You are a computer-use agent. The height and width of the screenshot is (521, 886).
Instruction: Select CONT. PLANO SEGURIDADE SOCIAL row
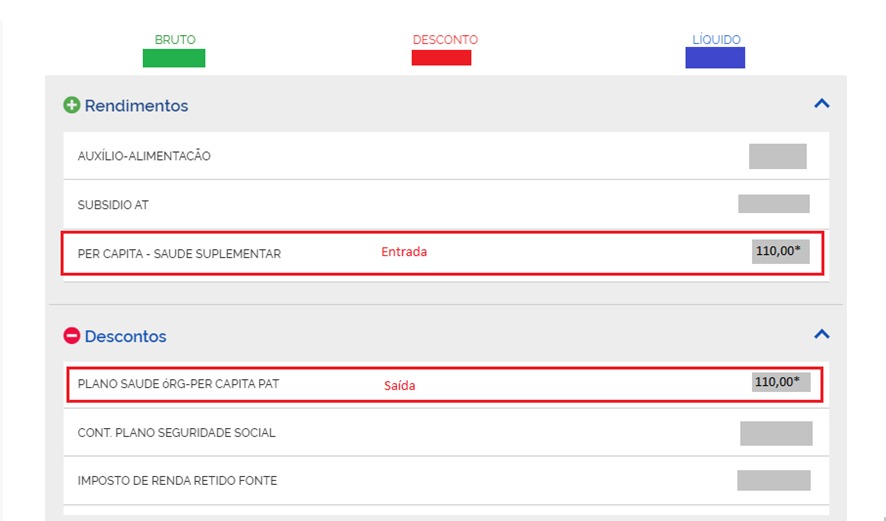click(x=176, y=433)
